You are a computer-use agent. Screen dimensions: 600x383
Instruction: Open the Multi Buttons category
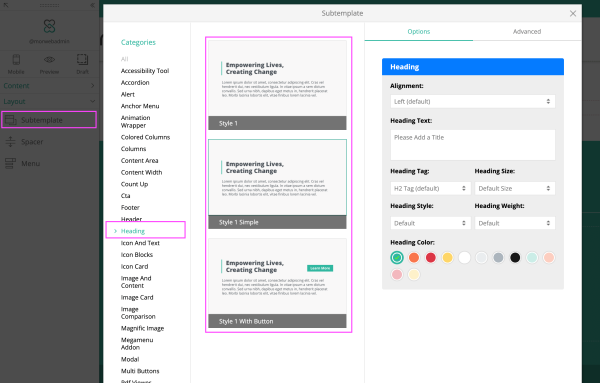coord(140,371)
